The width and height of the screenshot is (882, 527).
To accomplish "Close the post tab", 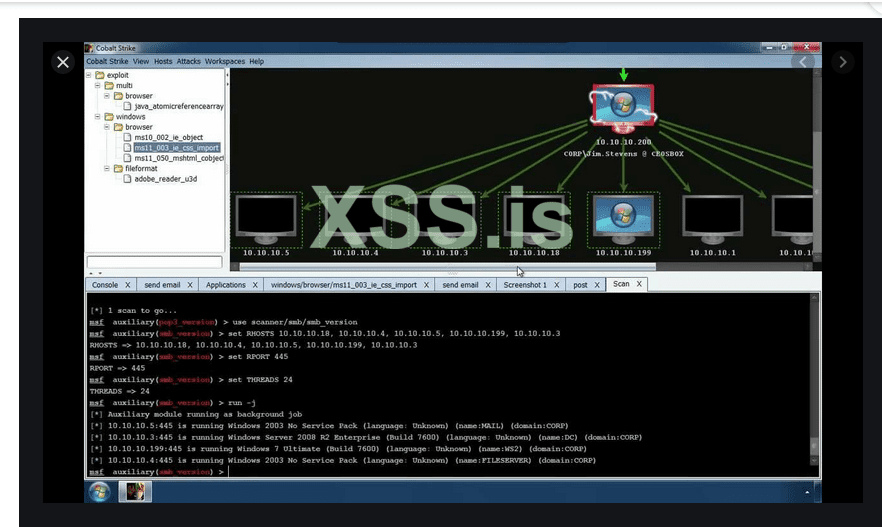I will (597, 285).
